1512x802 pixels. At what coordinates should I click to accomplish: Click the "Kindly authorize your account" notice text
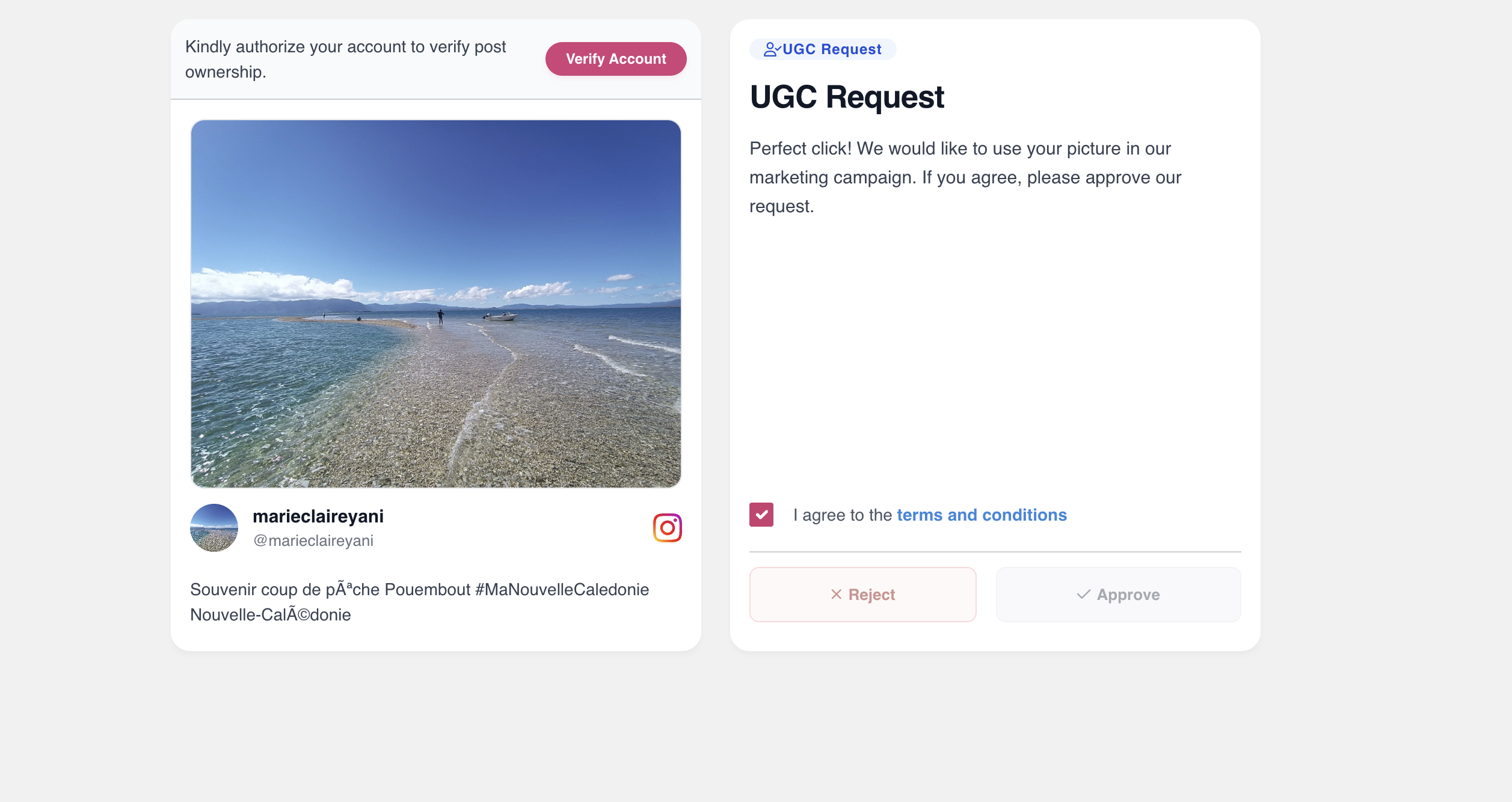345,60
